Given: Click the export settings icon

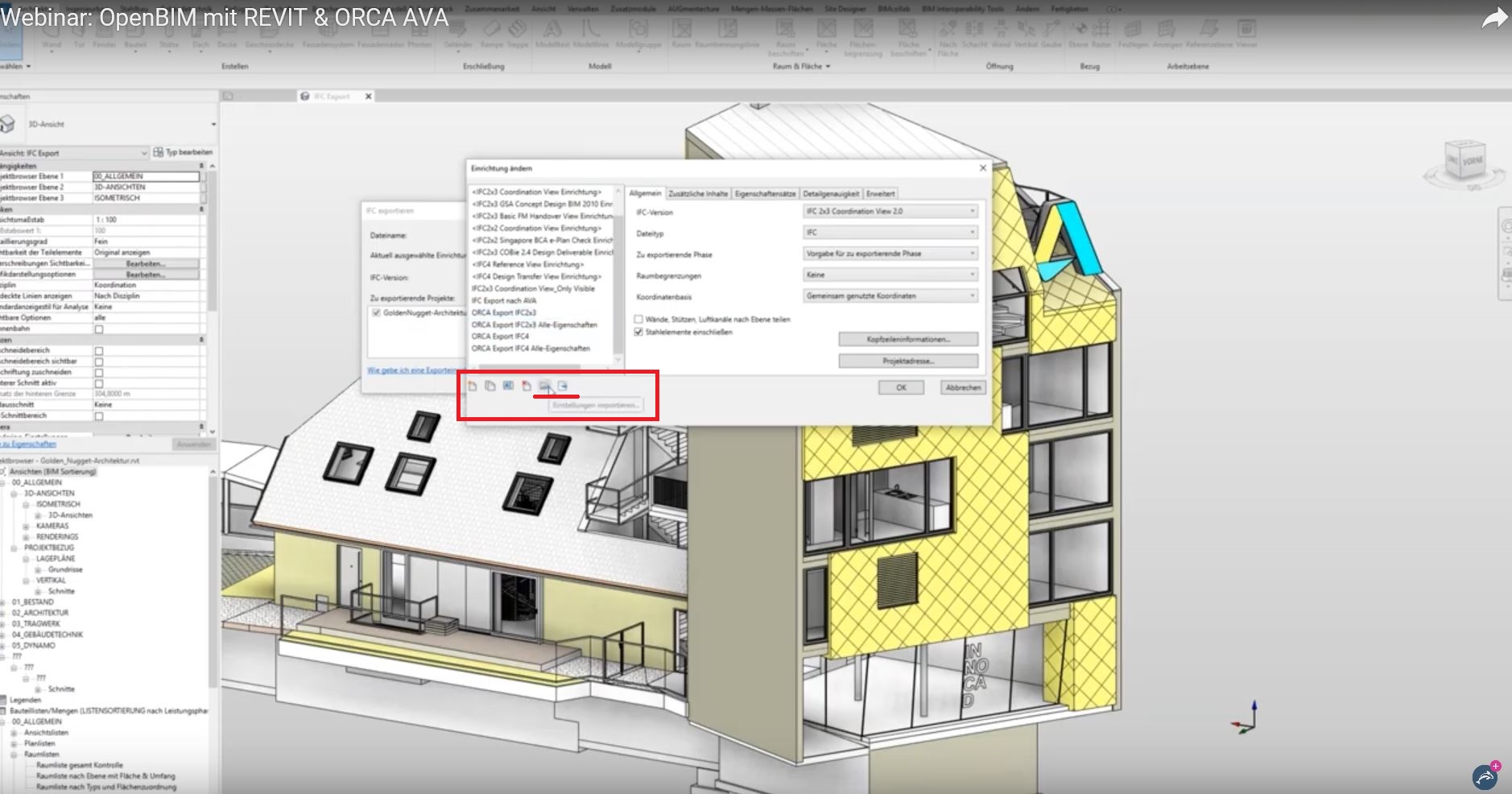Looking at the screenshot, I should click(x=563, y=387).
